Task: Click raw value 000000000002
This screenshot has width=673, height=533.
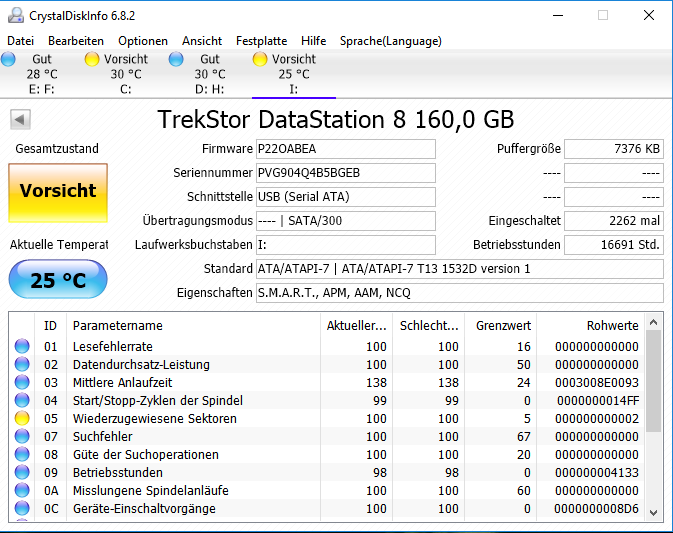Action: [x=597, y=418]
